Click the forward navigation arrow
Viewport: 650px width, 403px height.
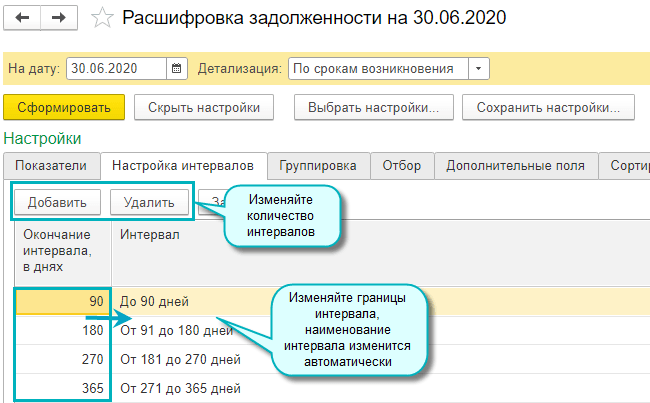[x=59, y=18]
